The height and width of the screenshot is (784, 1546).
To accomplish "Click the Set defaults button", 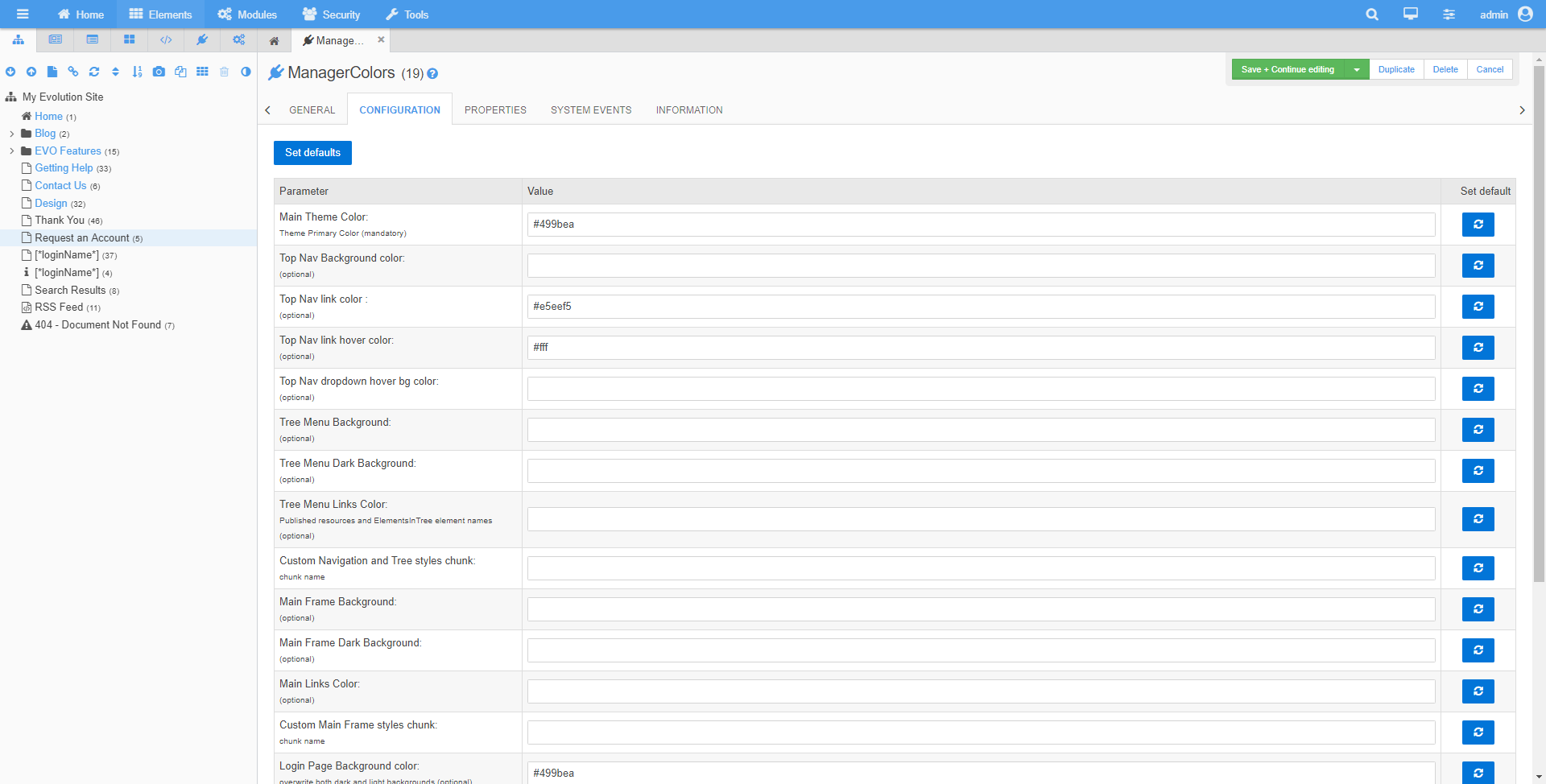I will click(x=312, y=152).
